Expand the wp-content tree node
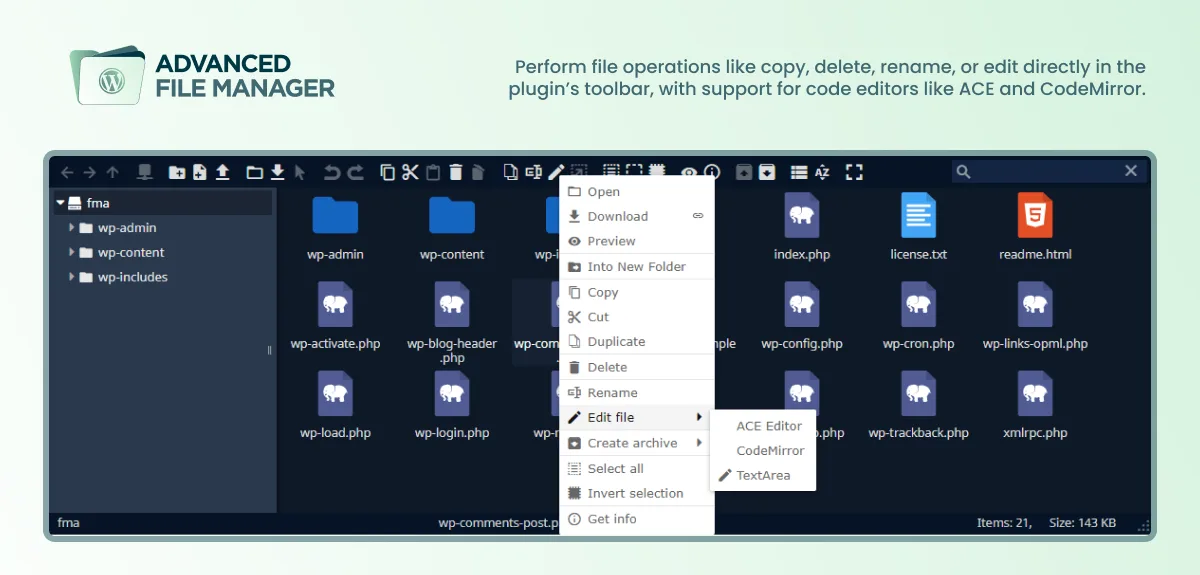The height and width of the screenshot is (575, 1200). point(72,253)
